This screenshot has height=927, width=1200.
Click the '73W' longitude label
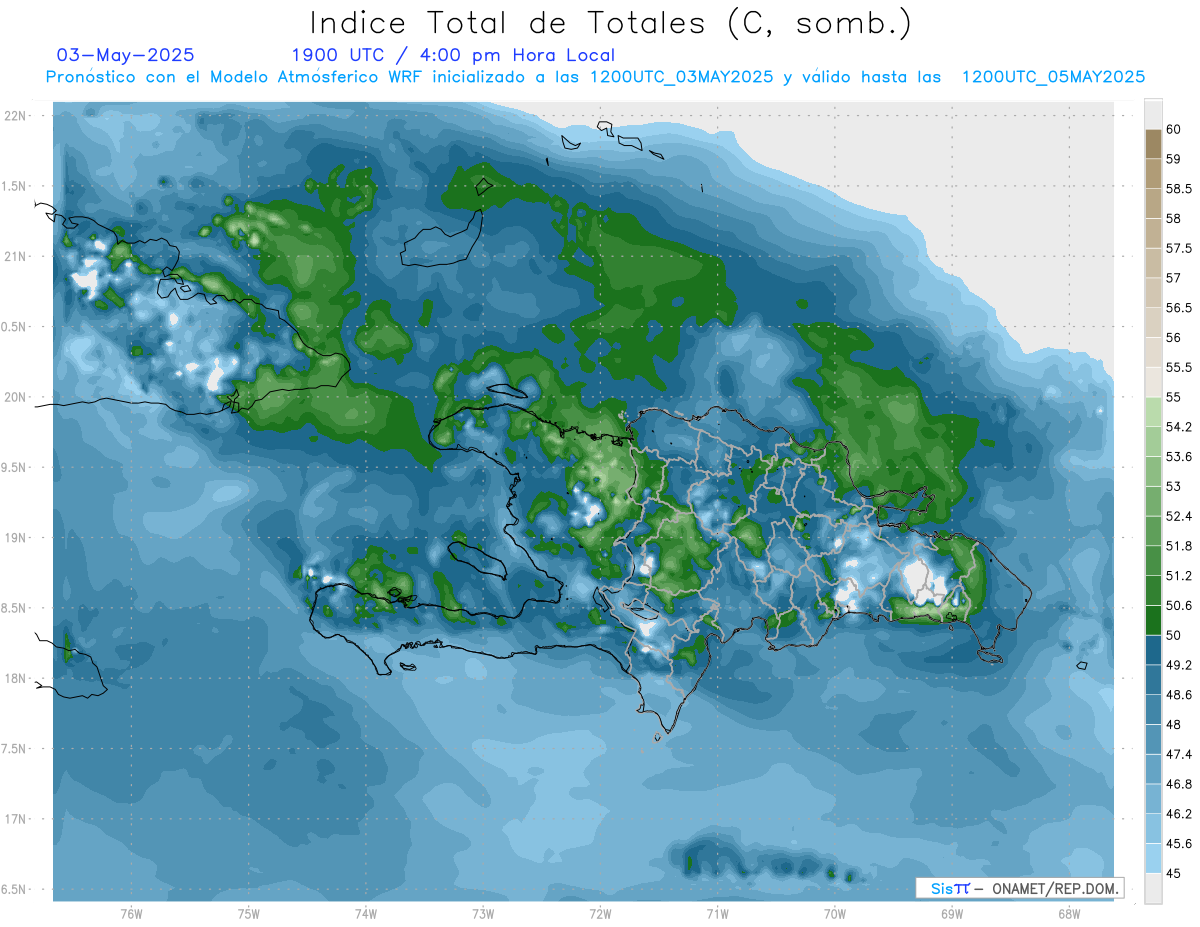click(x=483, y=913)
